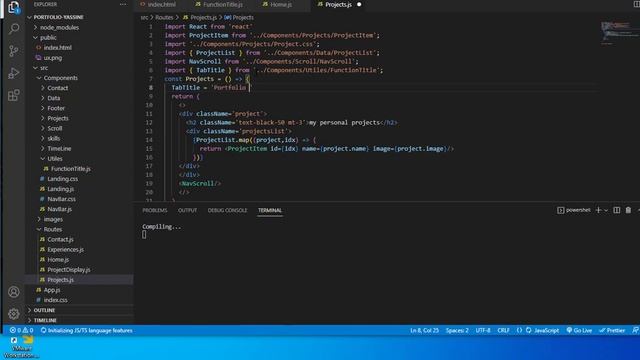Click Prettier in status bar

(x=612, y=330)
